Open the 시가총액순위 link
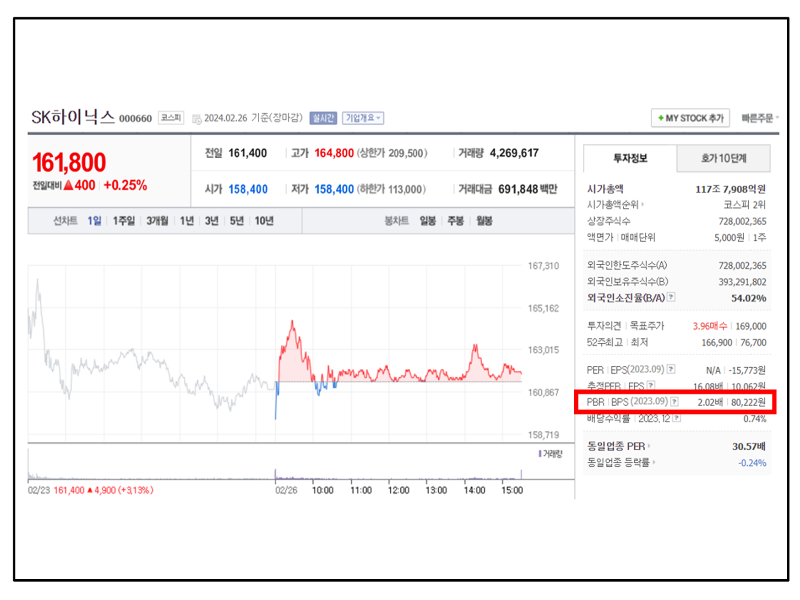Viewport: 800px width, 600px height. coord(615,205)
